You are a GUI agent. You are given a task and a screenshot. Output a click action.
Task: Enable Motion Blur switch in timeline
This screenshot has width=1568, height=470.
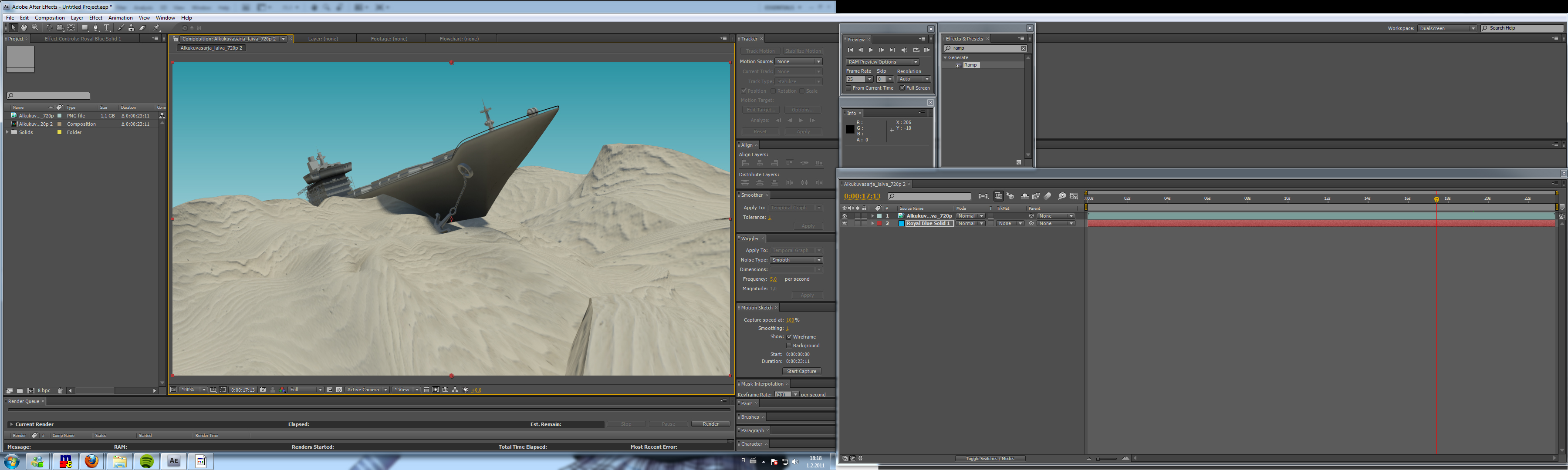point(1048,196)
